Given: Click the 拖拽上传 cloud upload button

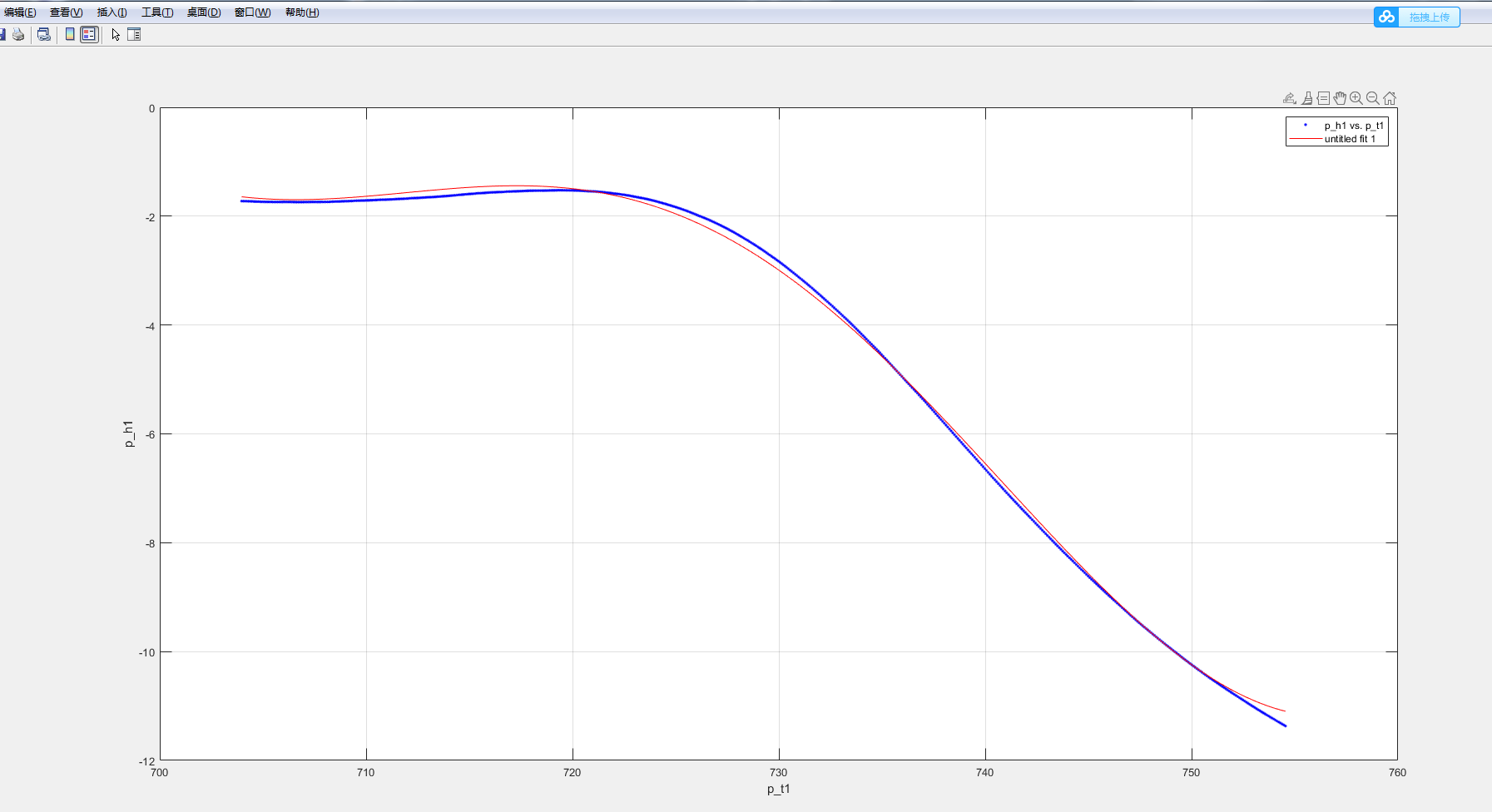Looking at the screenshot, I should [1416, 17].
